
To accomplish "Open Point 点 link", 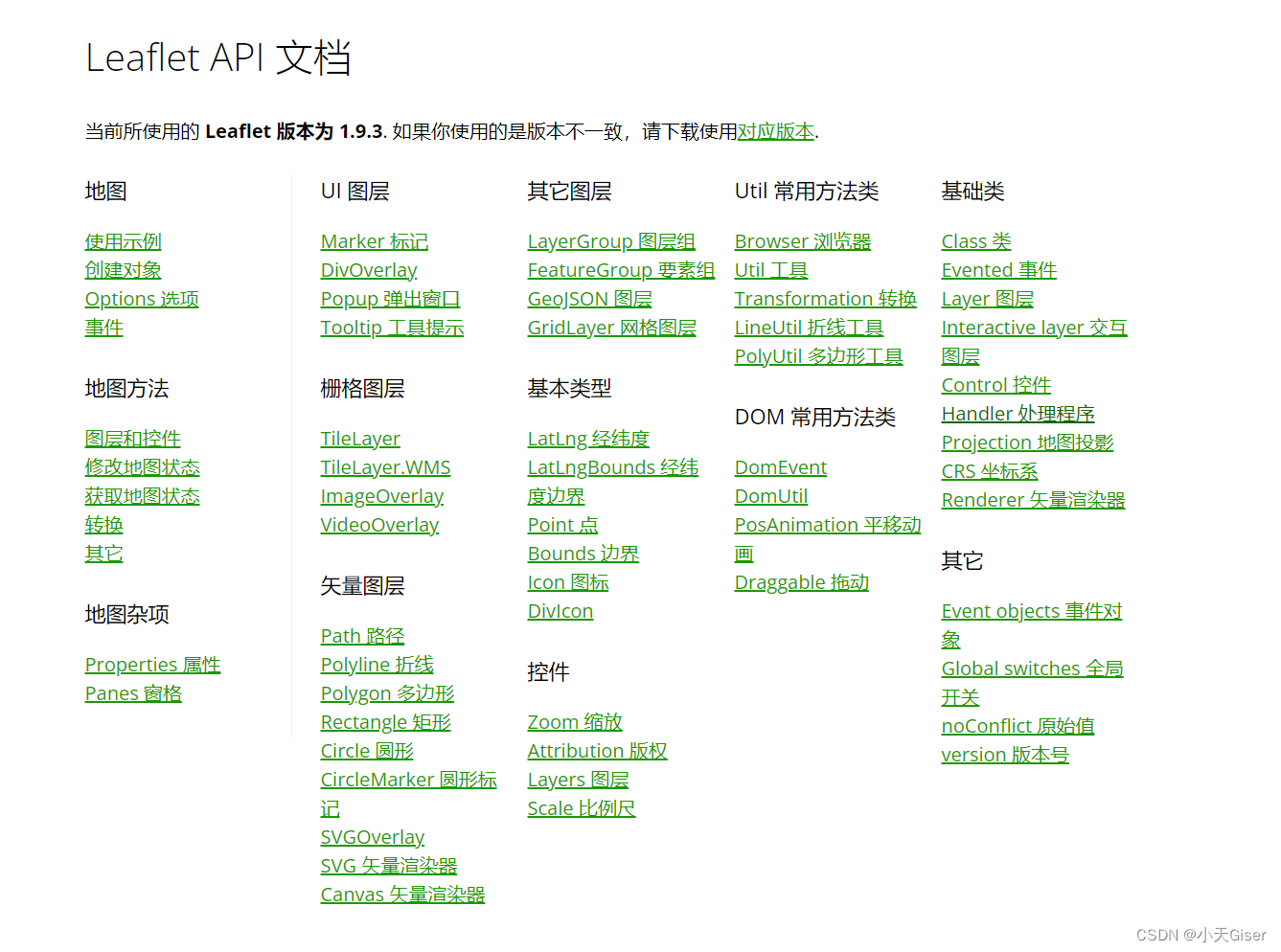I will pyautogui.click(x=562, y=525).
